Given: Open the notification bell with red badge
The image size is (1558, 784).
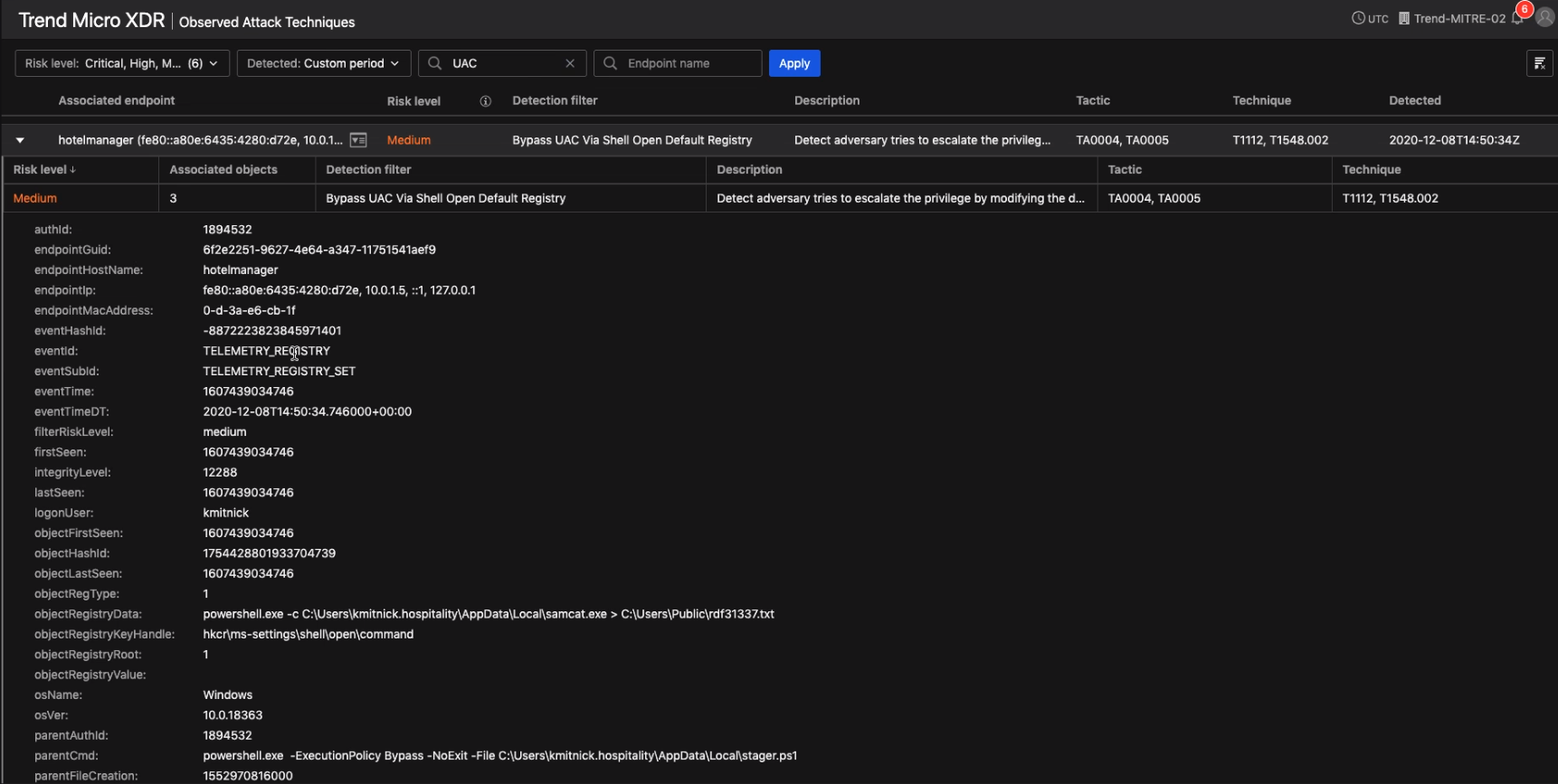Looking at the screenshot, I should click(x=1518, y=18).
